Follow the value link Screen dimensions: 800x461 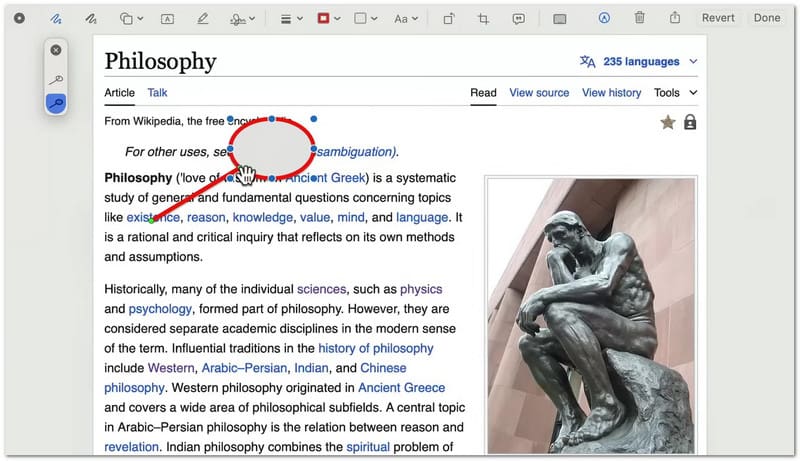point(315,218)
